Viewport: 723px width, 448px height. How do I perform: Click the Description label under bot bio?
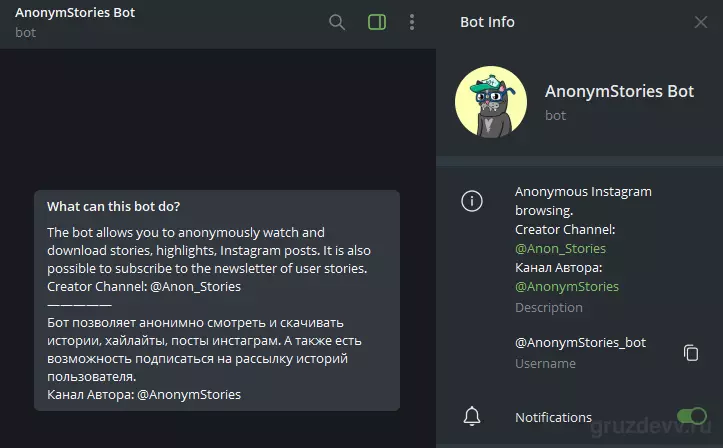click(549, 307)
